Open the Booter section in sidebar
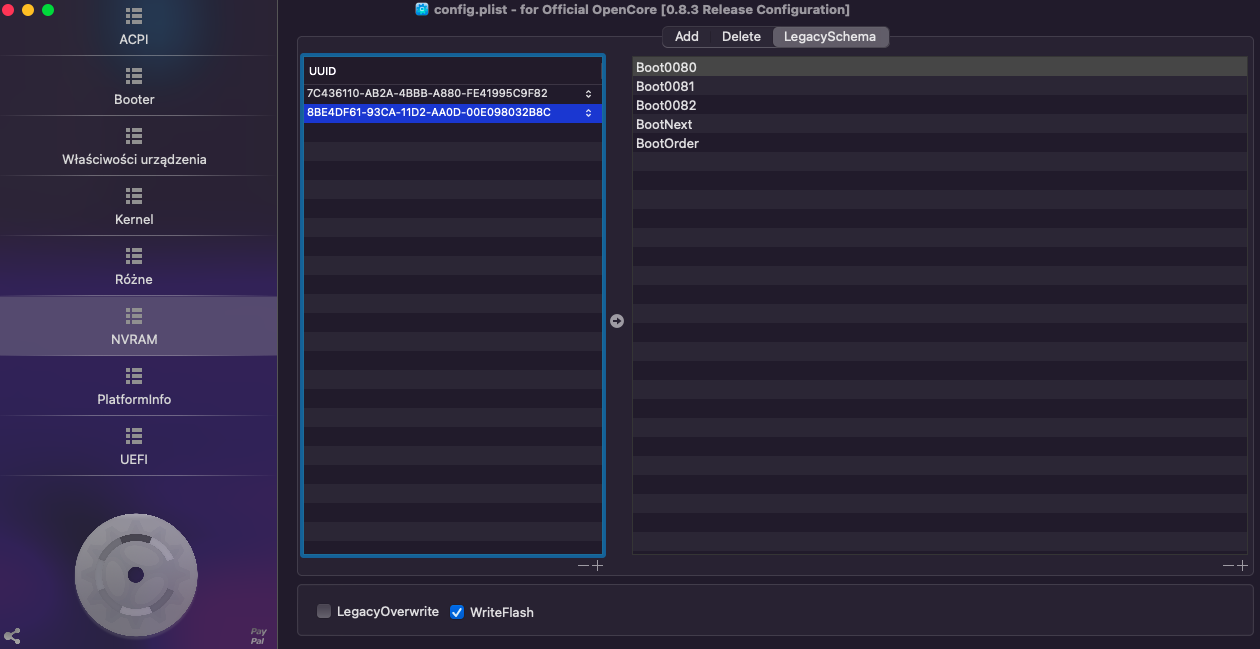 click(134, 86)
